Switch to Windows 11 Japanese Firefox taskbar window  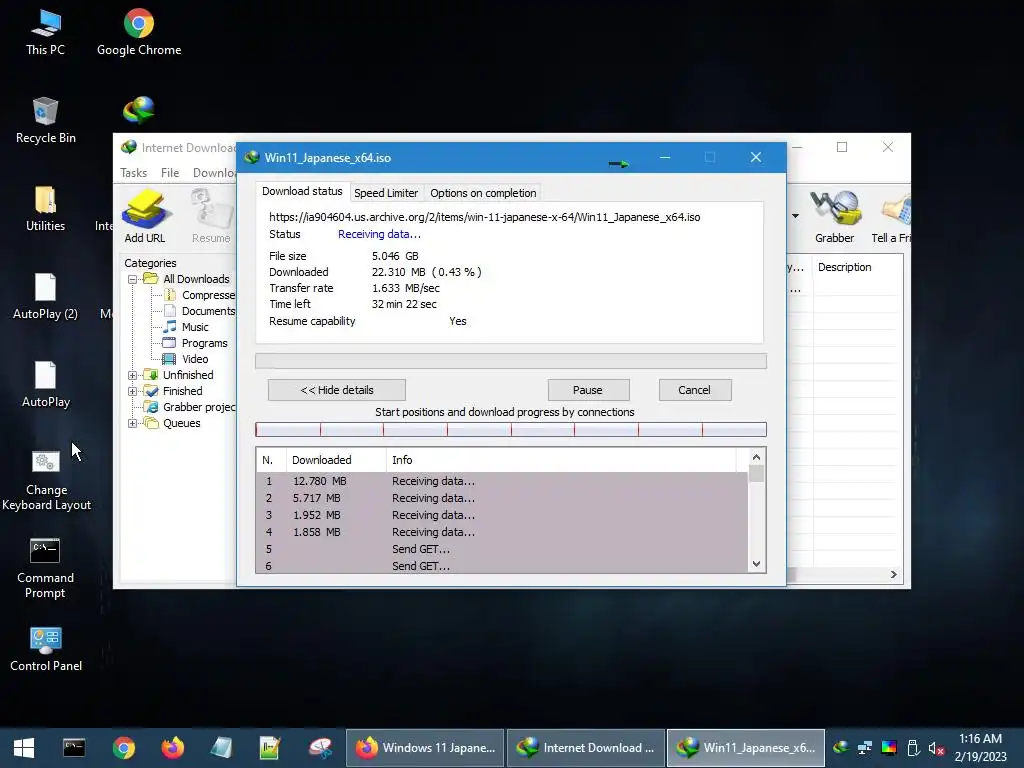424,748
